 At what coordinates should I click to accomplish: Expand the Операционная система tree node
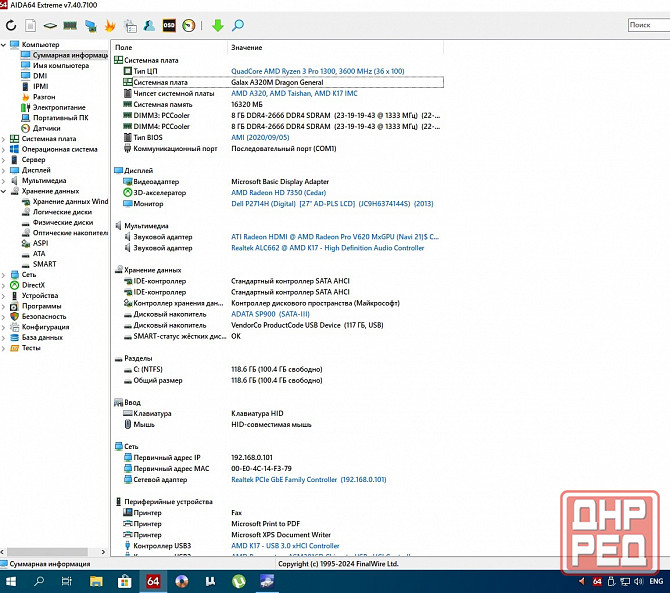point(3,150)
